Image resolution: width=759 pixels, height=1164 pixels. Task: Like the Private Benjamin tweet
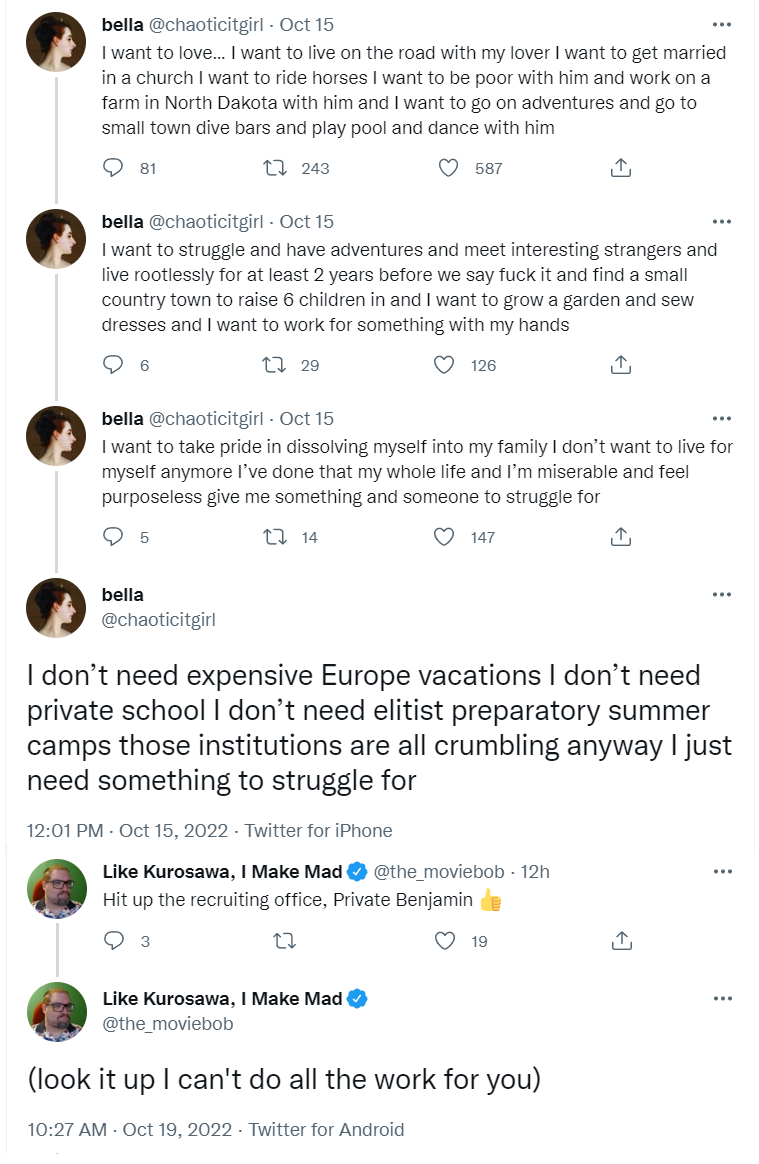(444, 940)
